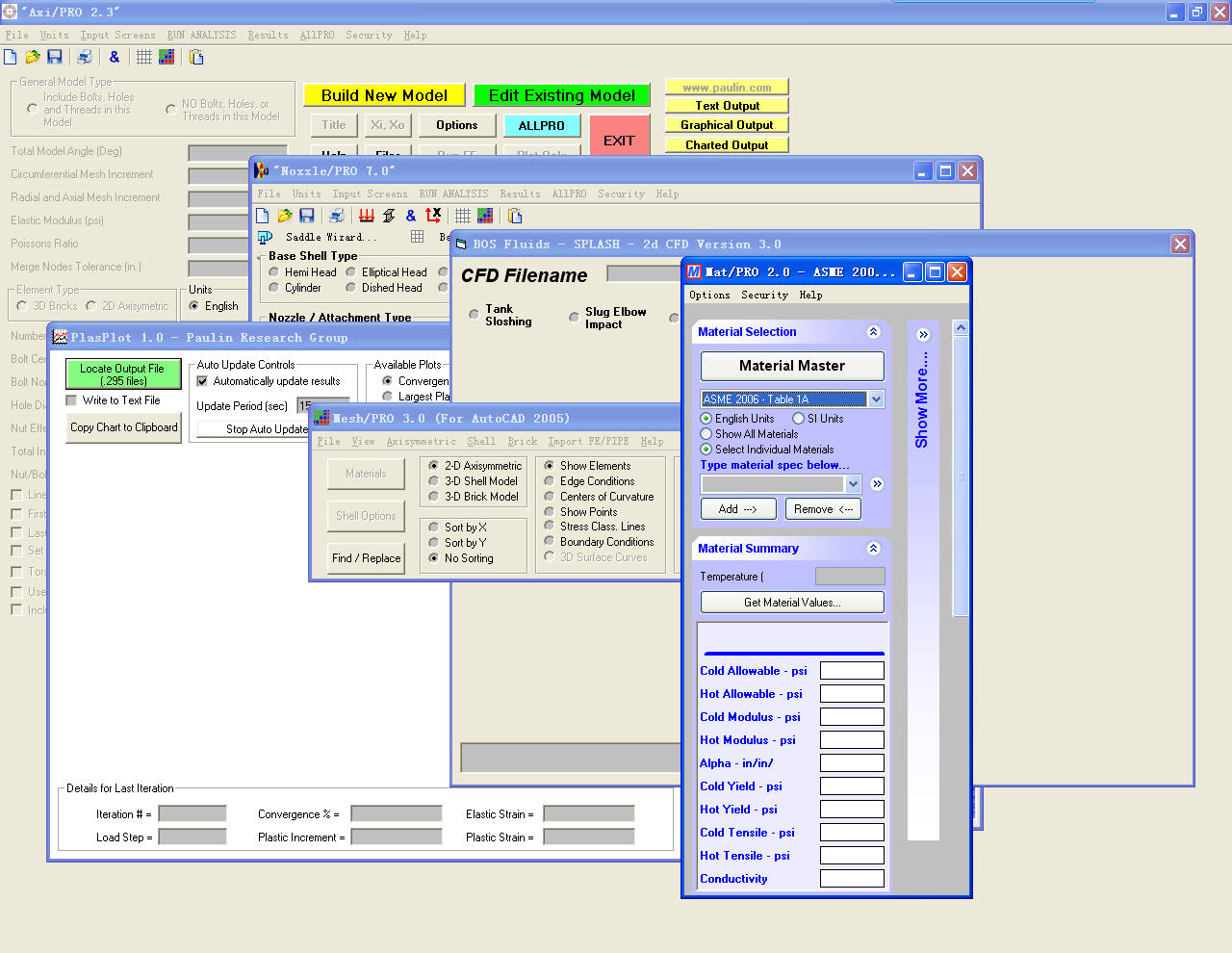Image resolution: width=1232 pixels, height=953 pixels.
Task: Enable the Write to Text File checkbox
Action: [71, 400]
